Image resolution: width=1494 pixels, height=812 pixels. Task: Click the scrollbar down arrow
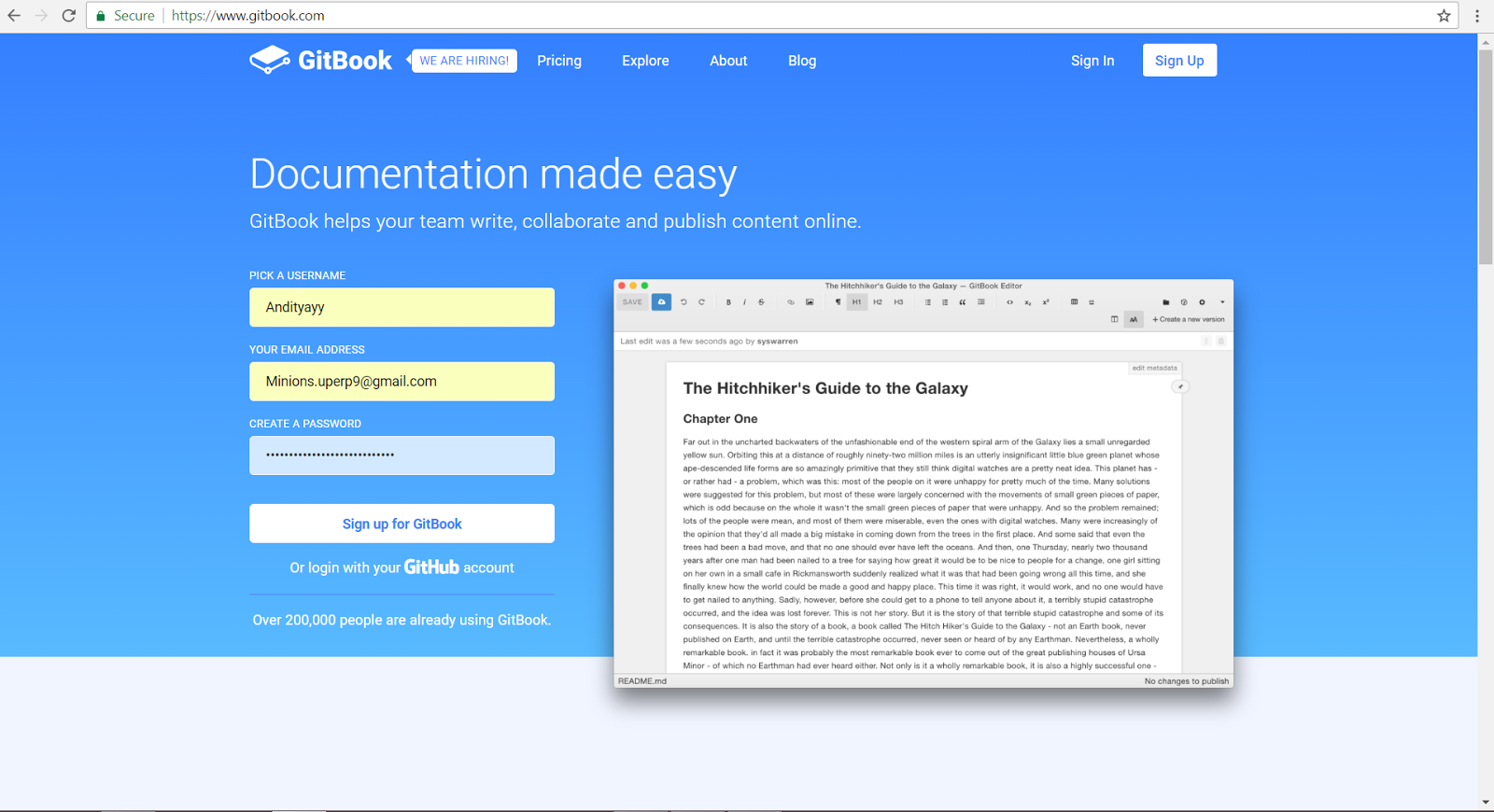coord(1486,803)
